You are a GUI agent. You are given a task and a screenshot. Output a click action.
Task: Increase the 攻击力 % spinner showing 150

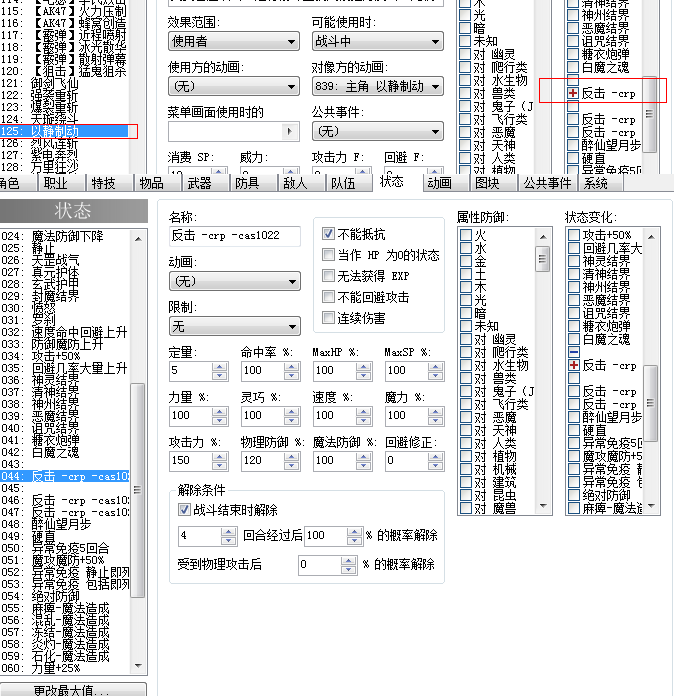coord(219,456)
